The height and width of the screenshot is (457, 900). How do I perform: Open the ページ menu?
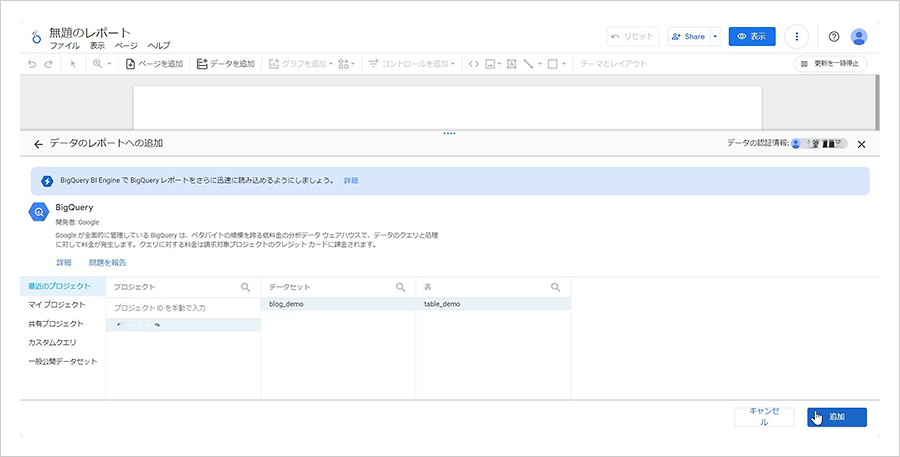[x=126, y=45]
